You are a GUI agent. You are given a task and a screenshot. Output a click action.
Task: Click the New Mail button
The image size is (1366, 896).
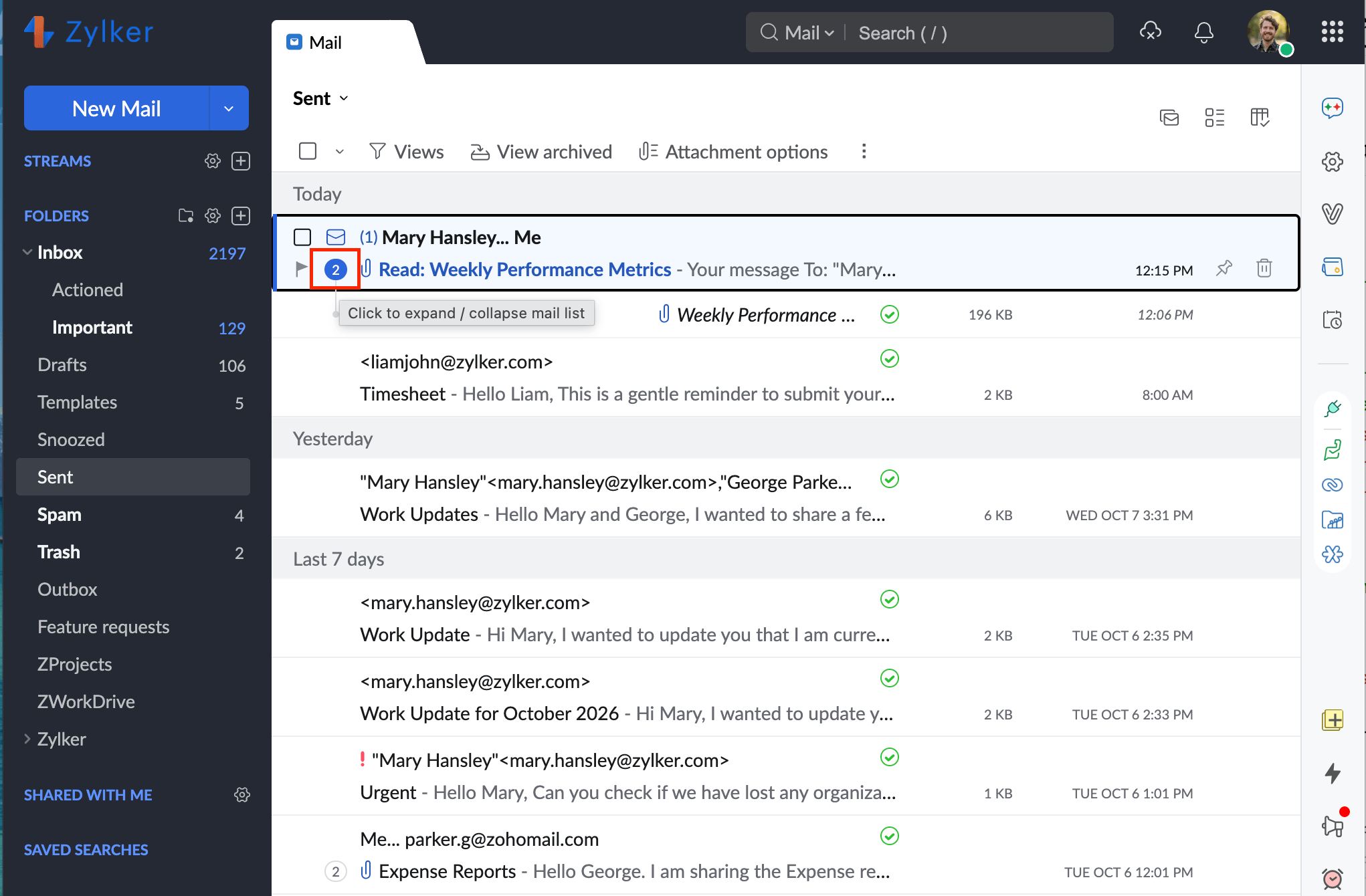[116, 108]
